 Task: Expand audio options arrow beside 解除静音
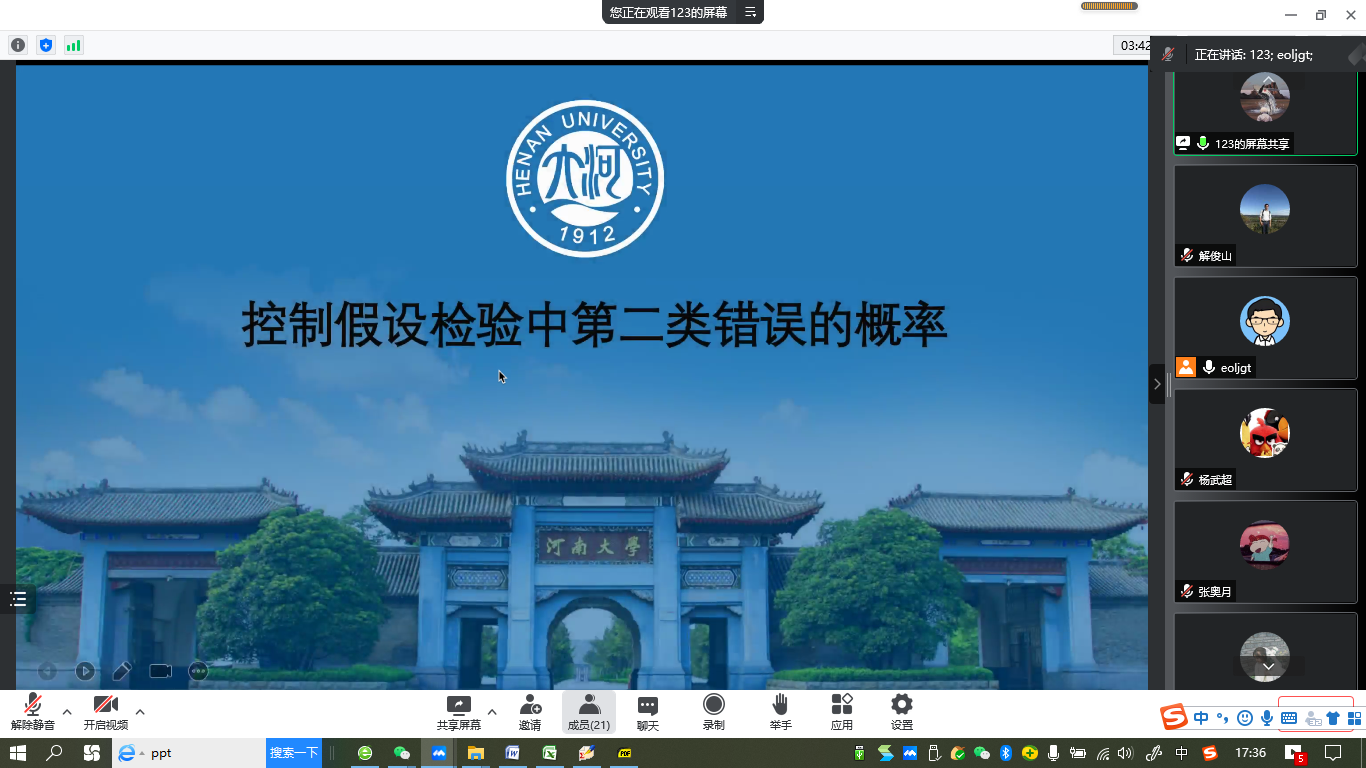point(67,712)
